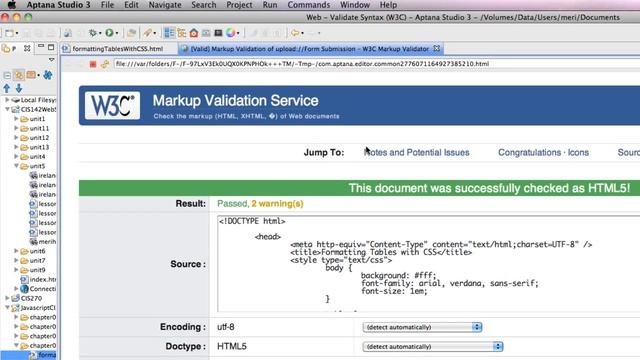Click the print toolbar icon
The image size is (640, 360).
point(51,33)
